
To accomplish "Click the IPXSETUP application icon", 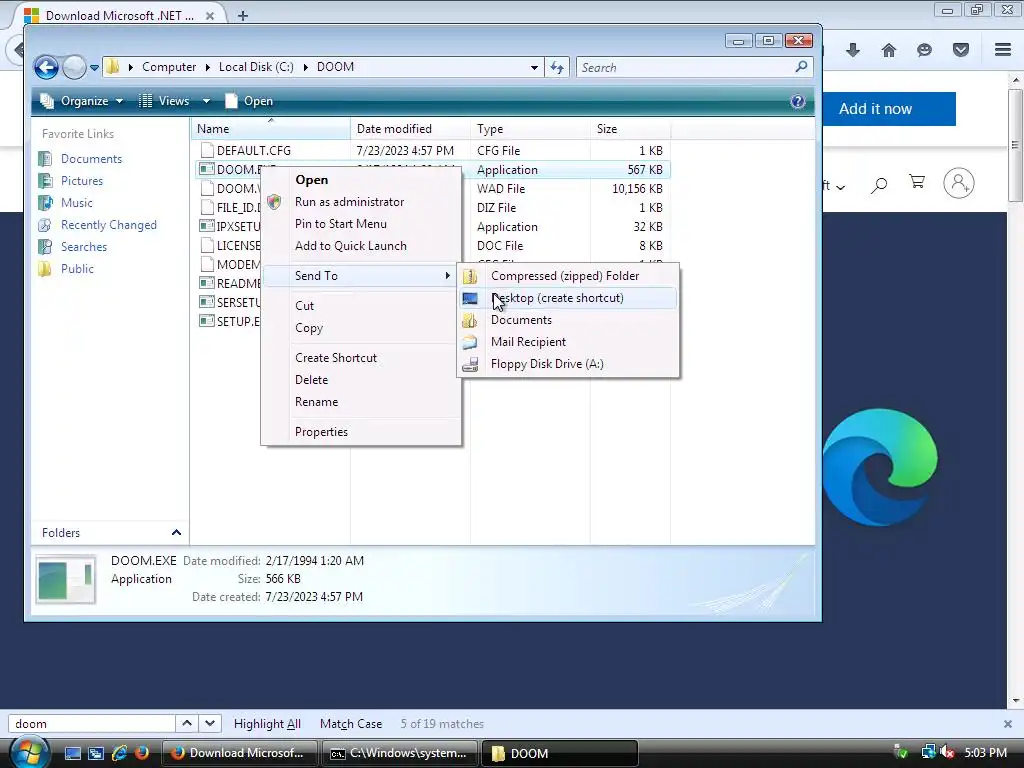I will (x=207, y=227).
